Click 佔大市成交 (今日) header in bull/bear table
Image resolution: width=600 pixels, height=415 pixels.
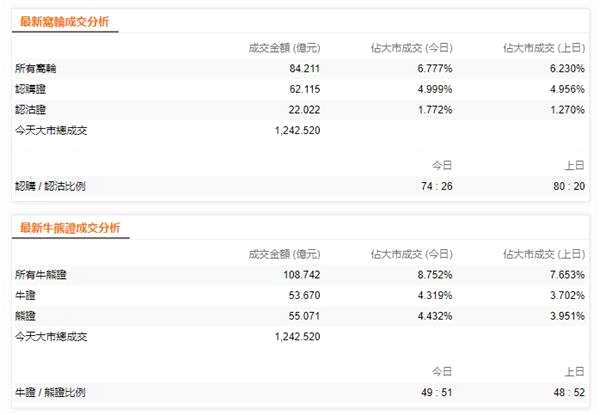coord(411,253)
